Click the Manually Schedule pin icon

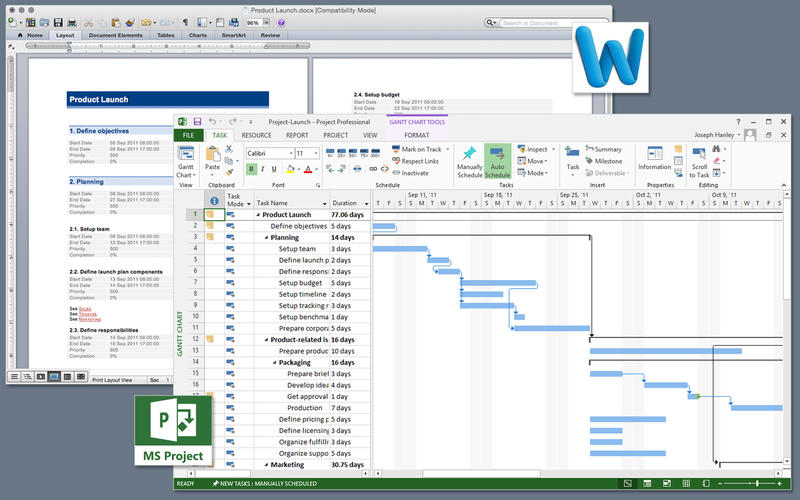[469, 153]
